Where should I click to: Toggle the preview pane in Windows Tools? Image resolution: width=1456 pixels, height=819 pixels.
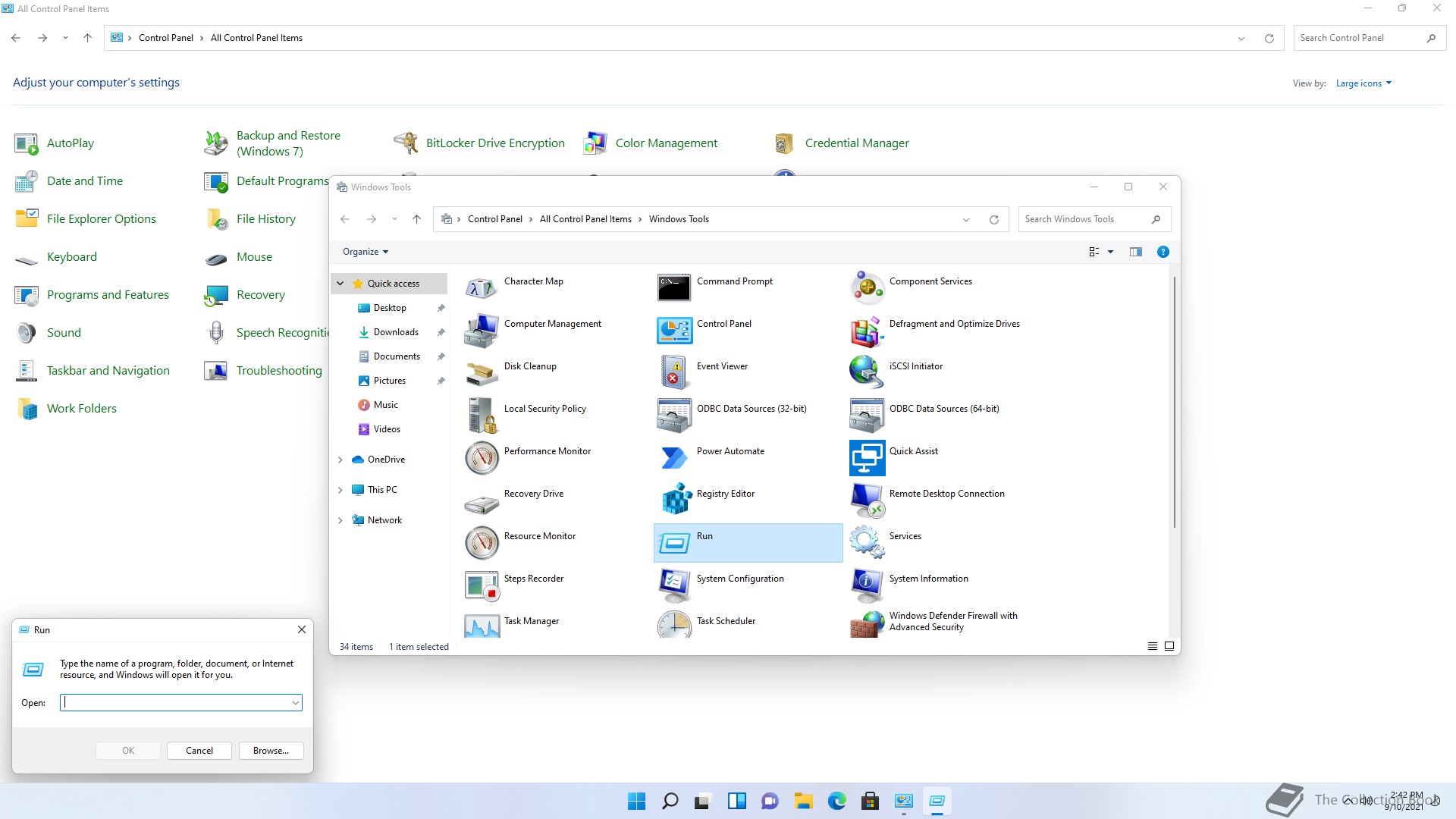pos(1135,252)
